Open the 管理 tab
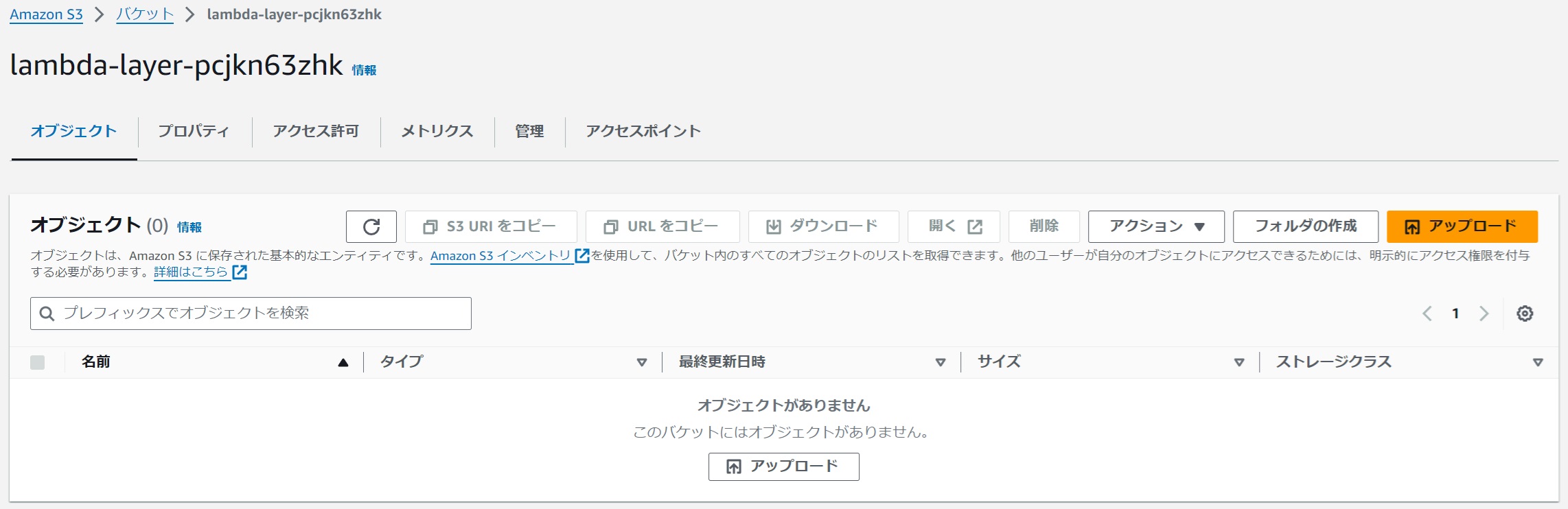Image resolution: width=1568 pixels, height=509 pixels. [x=529, y=131]
